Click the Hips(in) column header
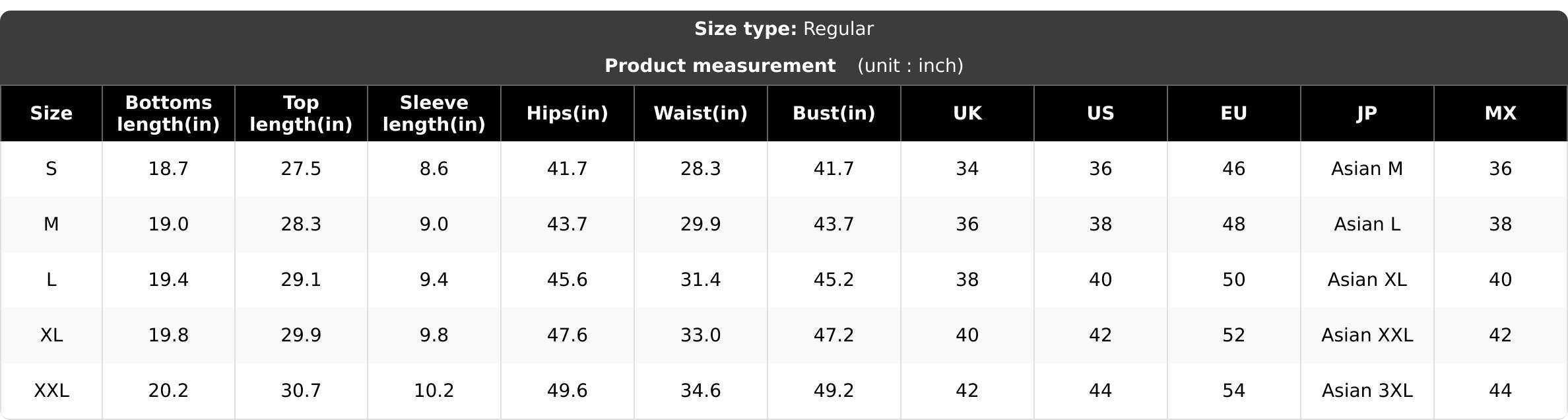 (x=568, y=114)
